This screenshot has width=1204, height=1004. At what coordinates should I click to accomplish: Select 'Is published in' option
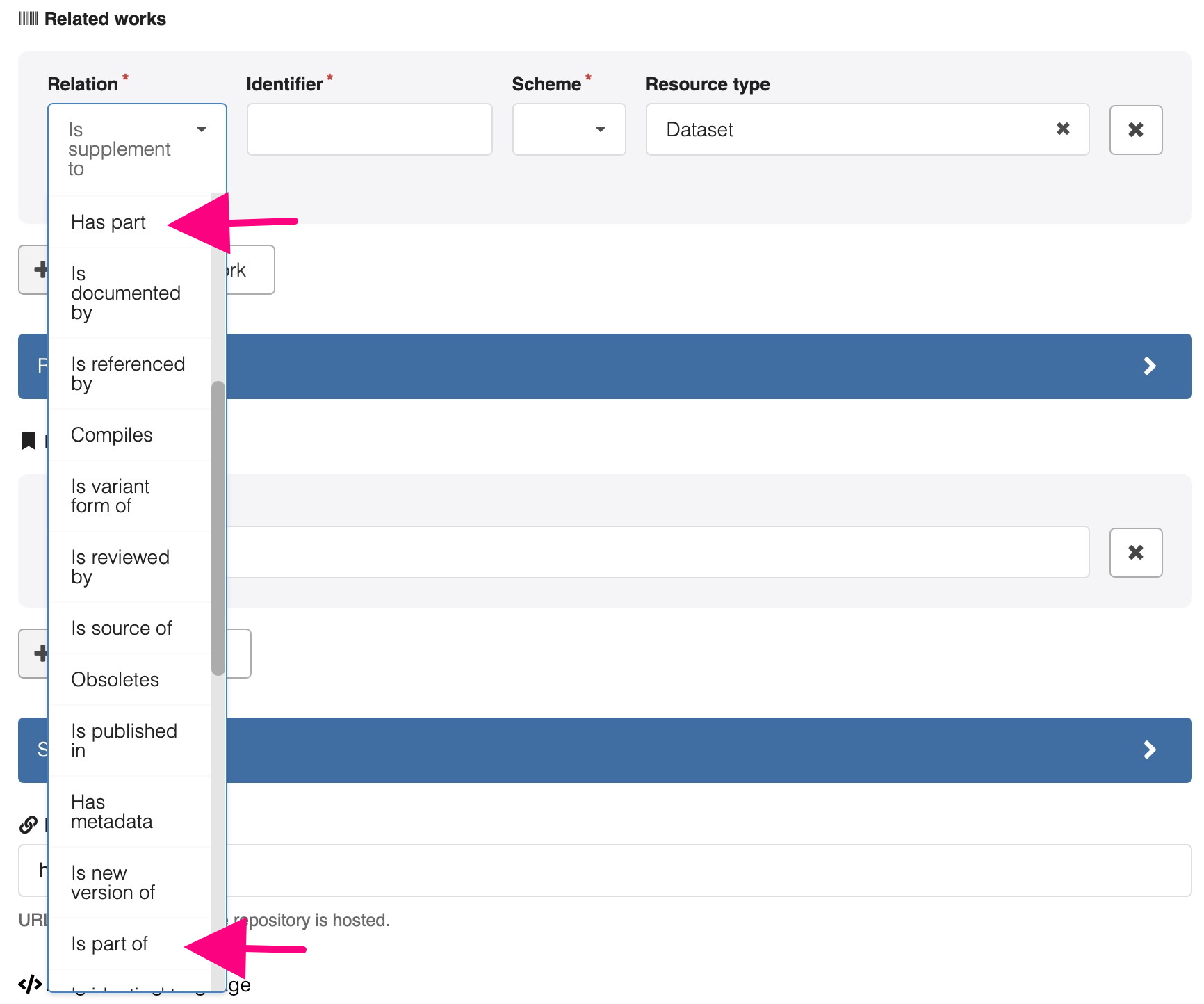(x=124, y=740)
